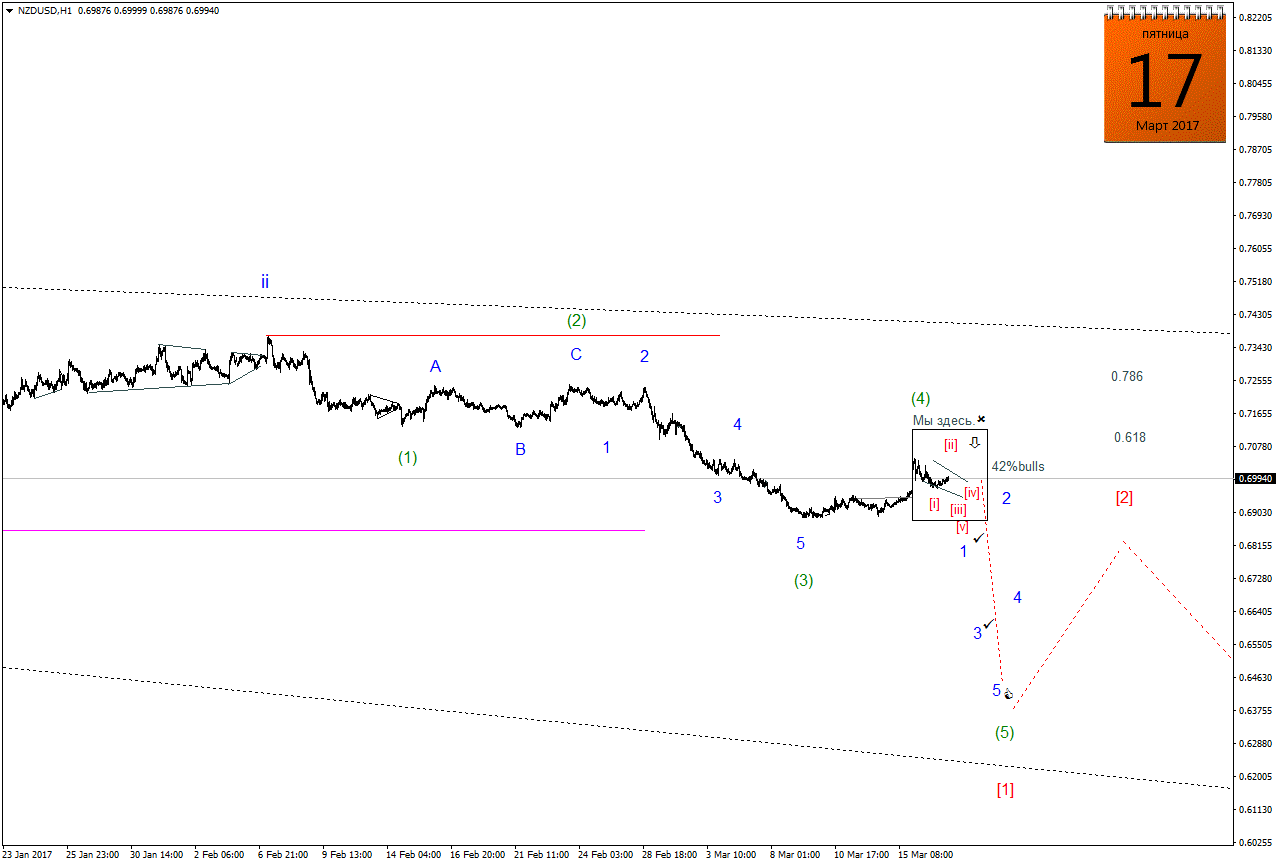Viewport: 1276px width, 866px height.
Task: Click the chart shift triangle before NZDUSD,H1
Action: pos(8,10)
